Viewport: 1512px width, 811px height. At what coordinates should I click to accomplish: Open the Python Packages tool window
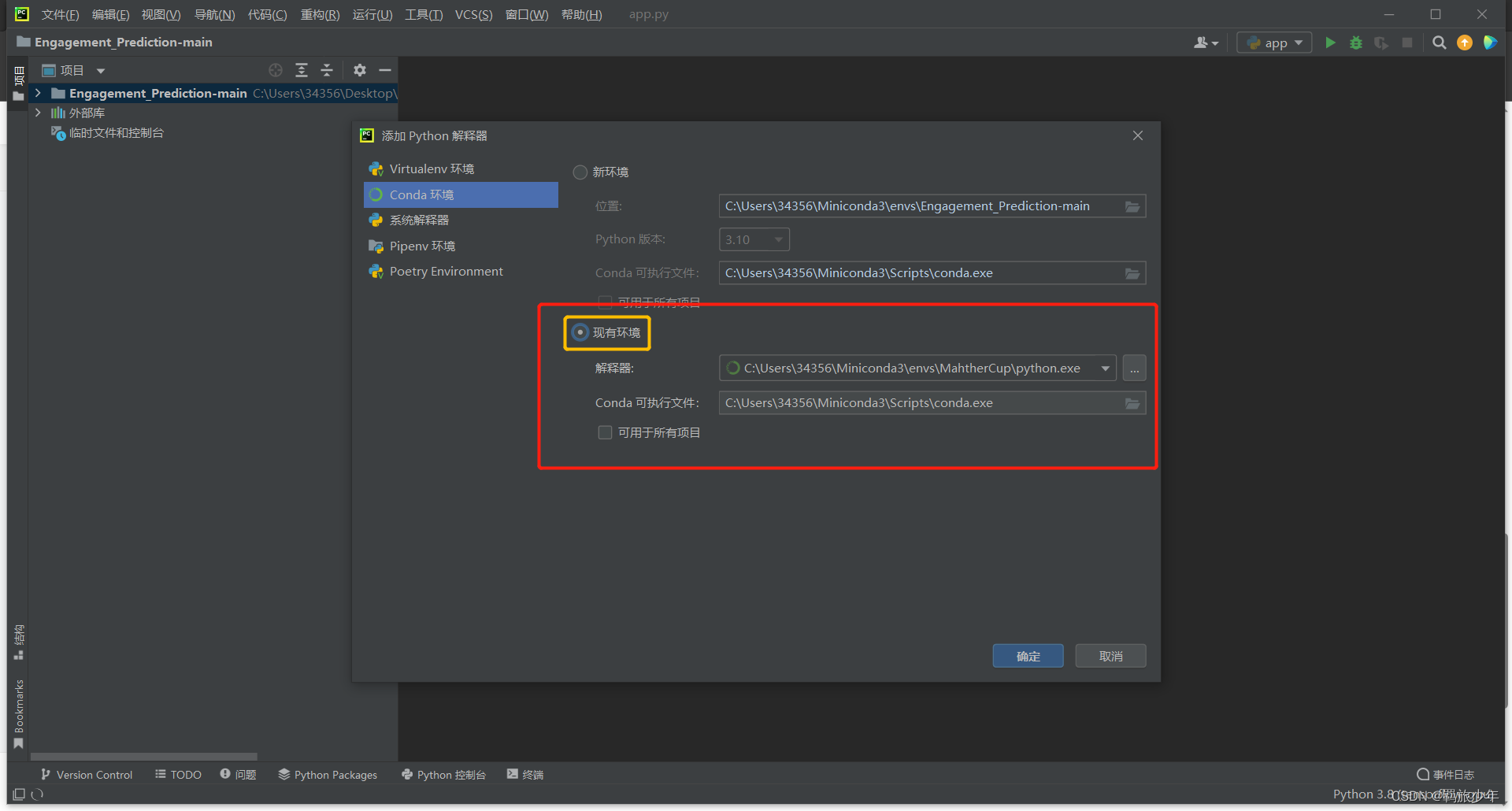328,775
